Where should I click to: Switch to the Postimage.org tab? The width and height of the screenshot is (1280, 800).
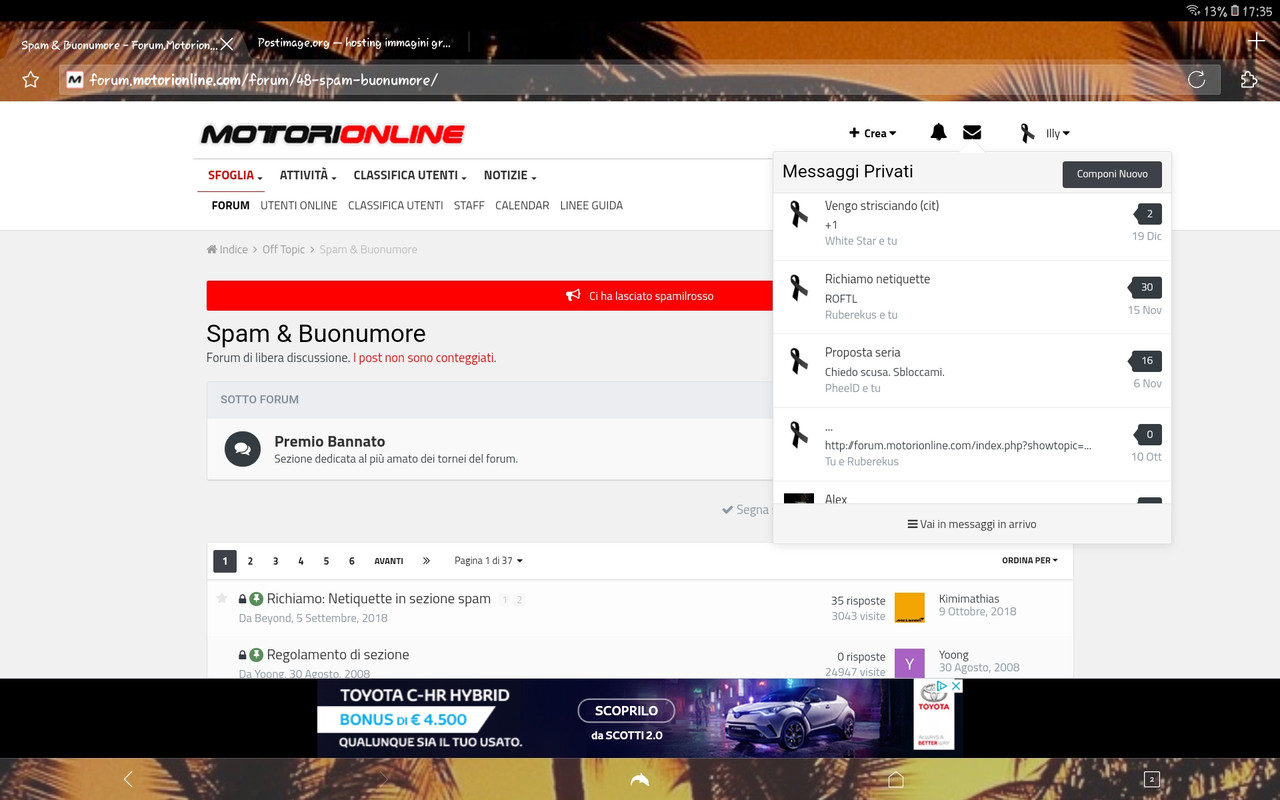pyautogui.click(x=354, y=43)
